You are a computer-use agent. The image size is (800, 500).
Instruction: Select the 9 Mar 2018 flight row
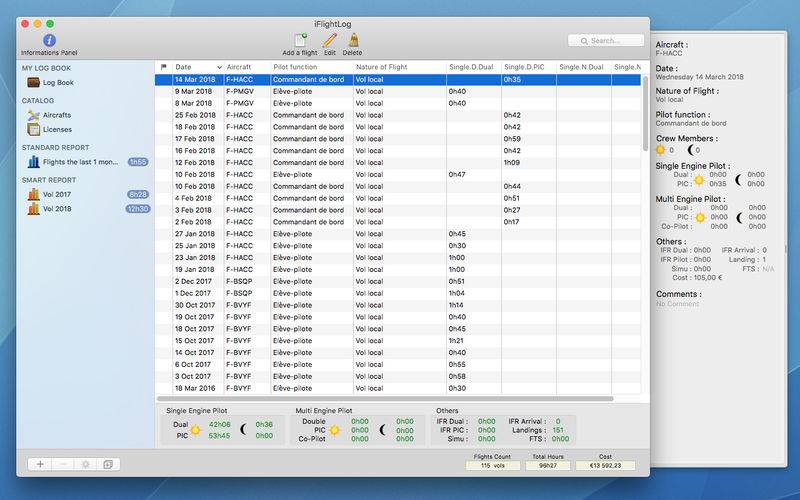(x=398, y=91)
